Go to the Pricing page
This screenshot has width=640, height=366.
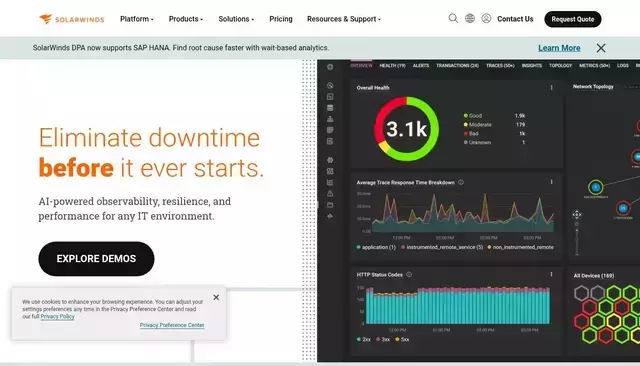point(281,19)
